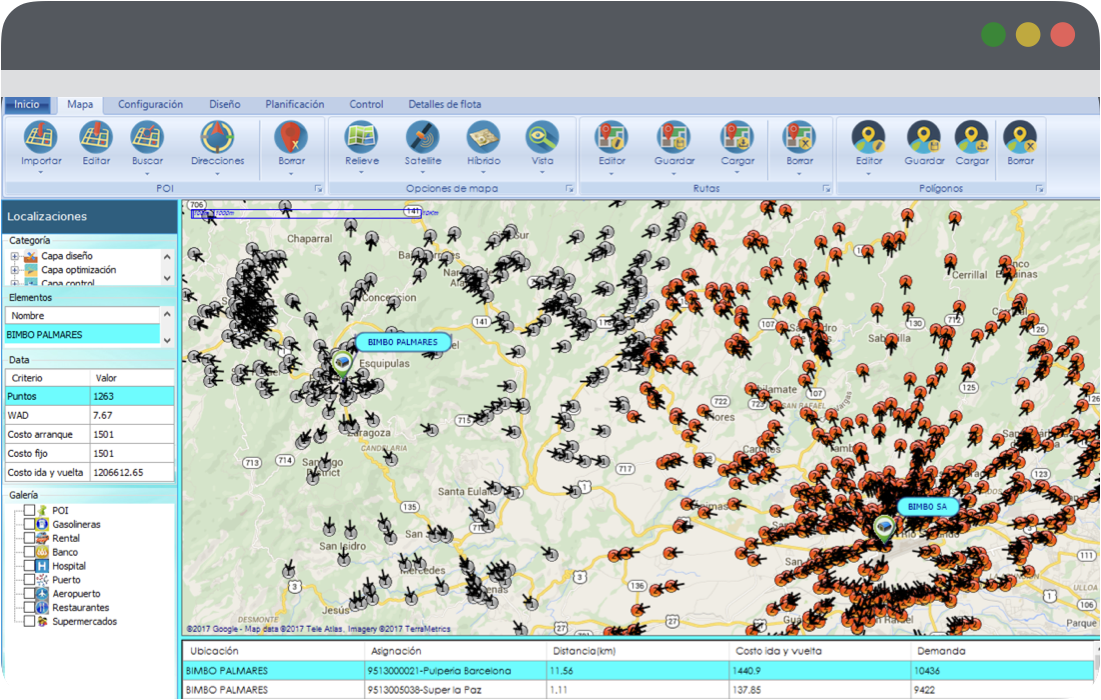Click the POI Borrar pin icon

[x=291, y=138]
